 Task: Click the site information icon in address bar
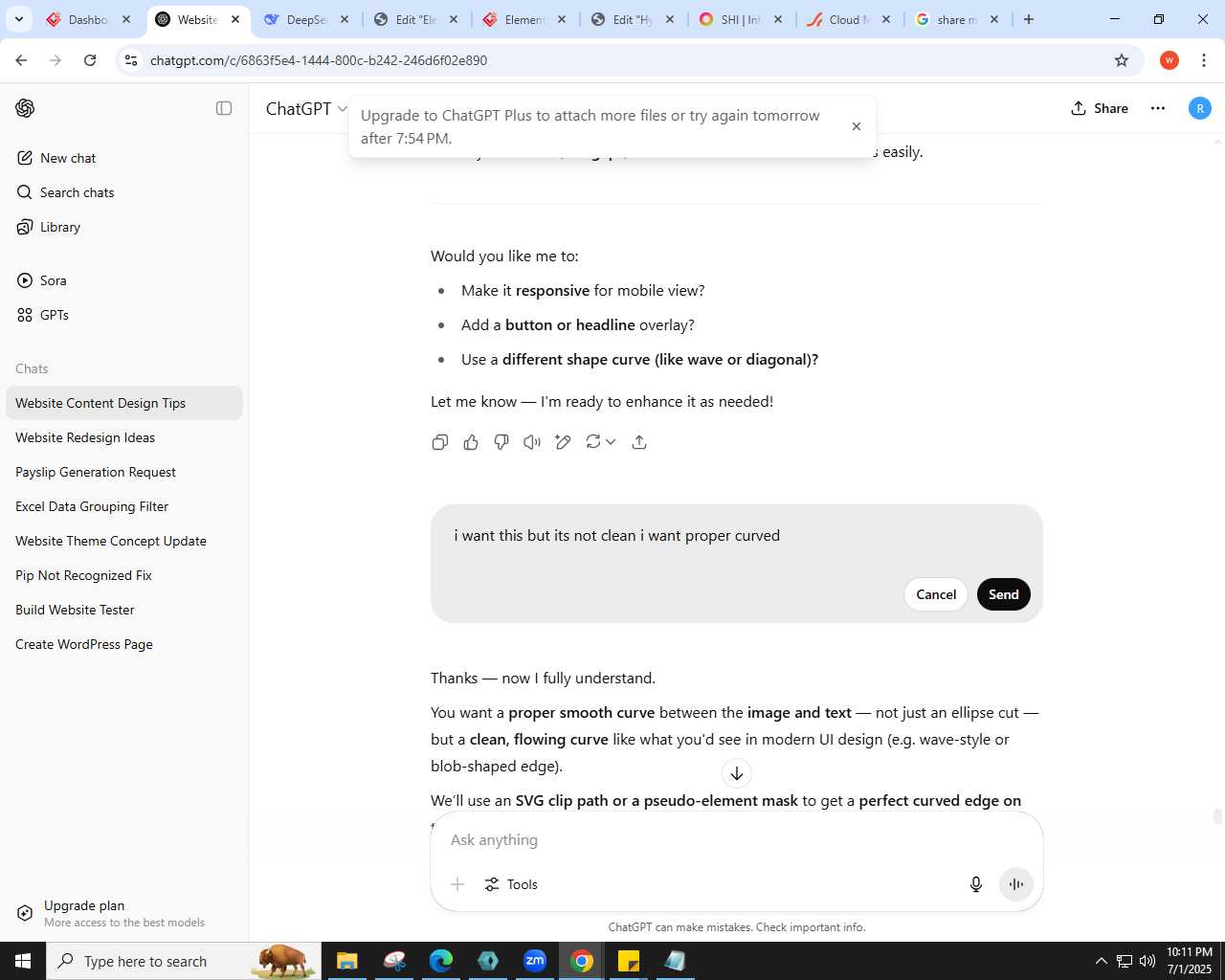[132, 60]
